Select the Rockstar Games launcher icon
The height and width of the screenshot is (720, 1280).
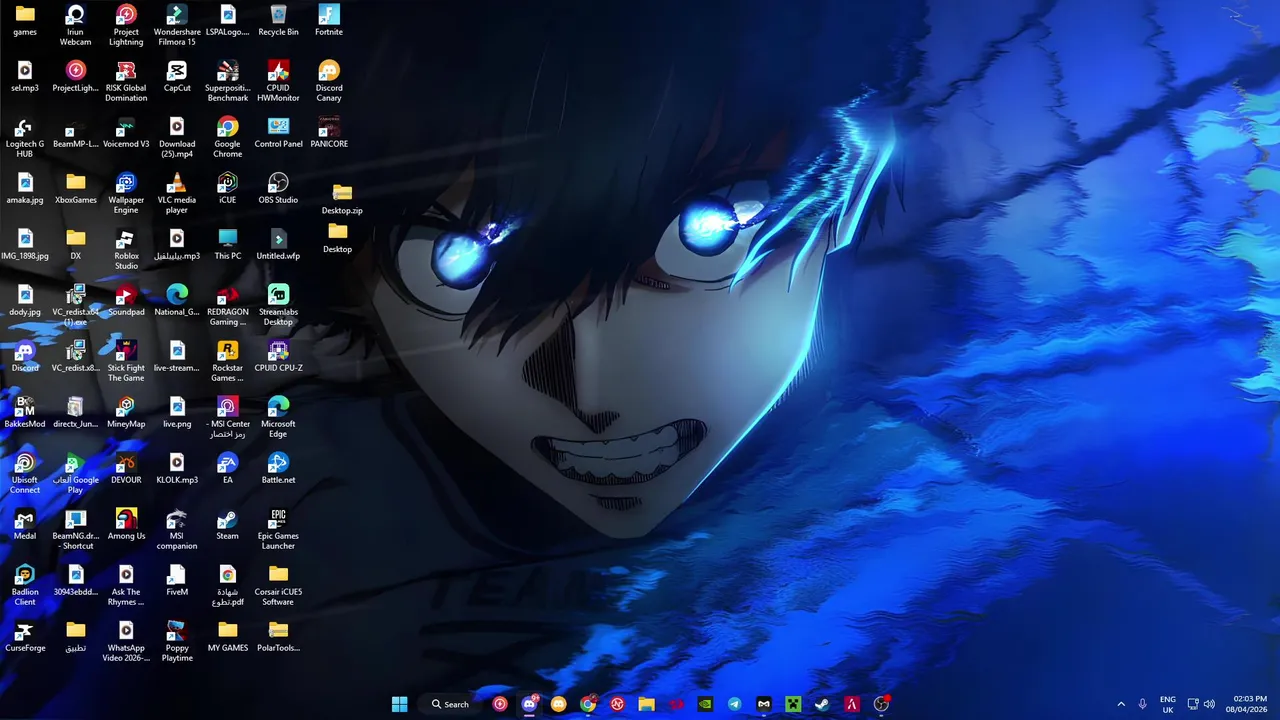[228, 361]
